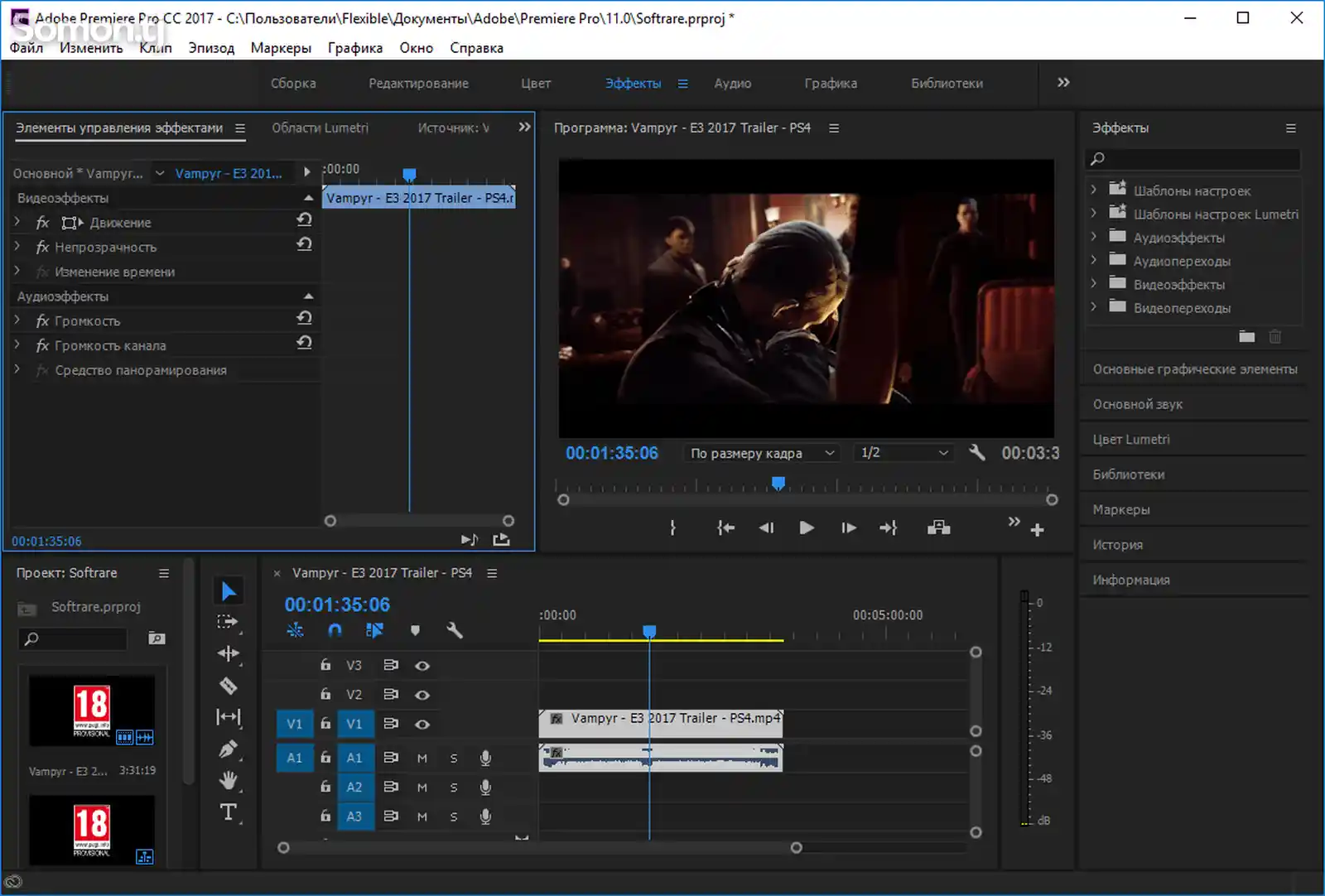Play the program monitor video
1325x896 pixels.
(x=806, y=527)
